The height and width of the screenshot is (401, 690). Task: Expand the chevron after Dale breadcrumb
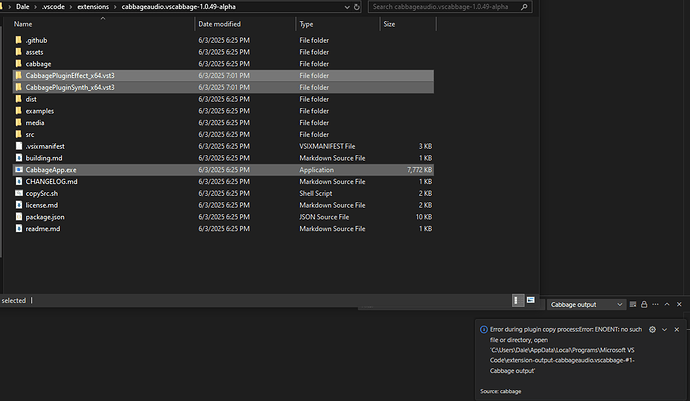tap(36, 7)
